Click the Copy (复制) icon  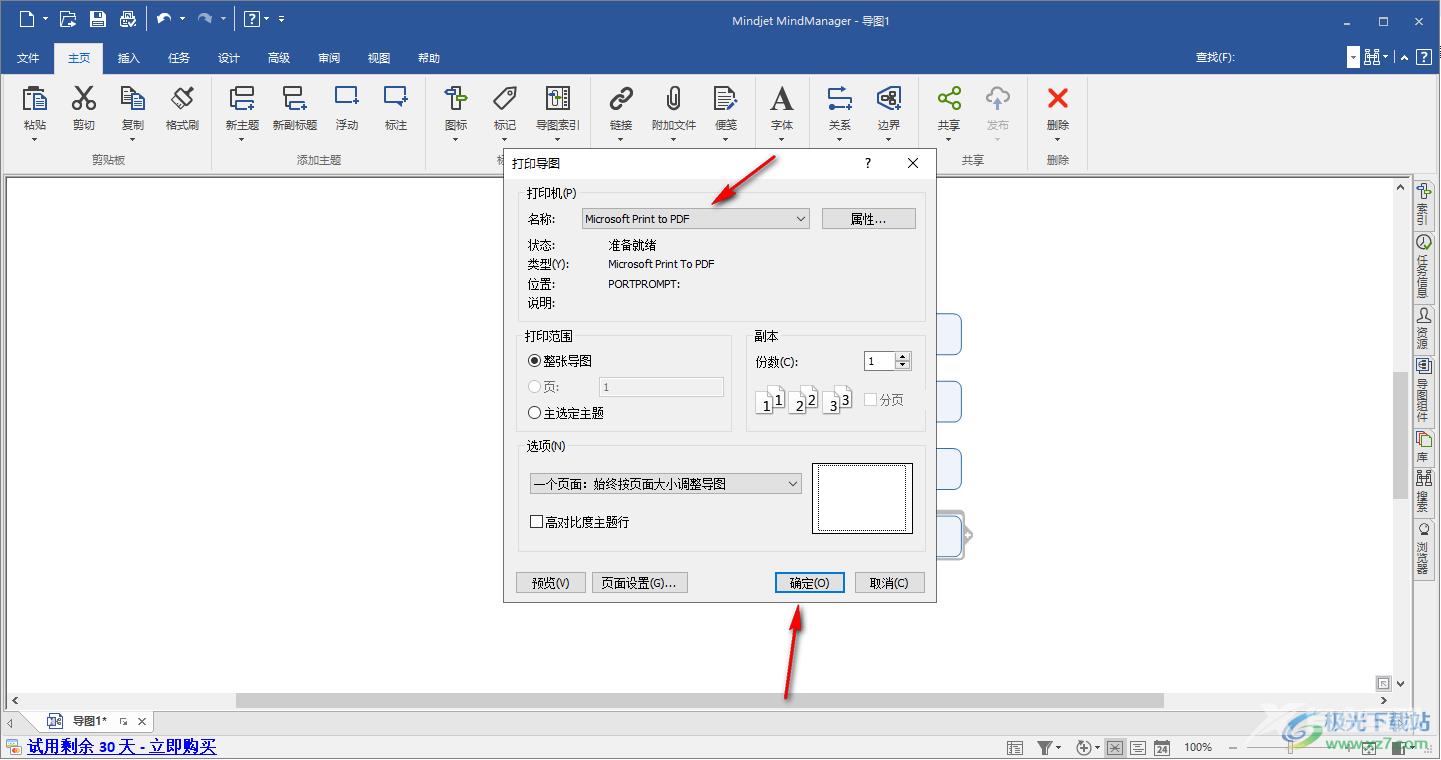(x=132, y=98)
